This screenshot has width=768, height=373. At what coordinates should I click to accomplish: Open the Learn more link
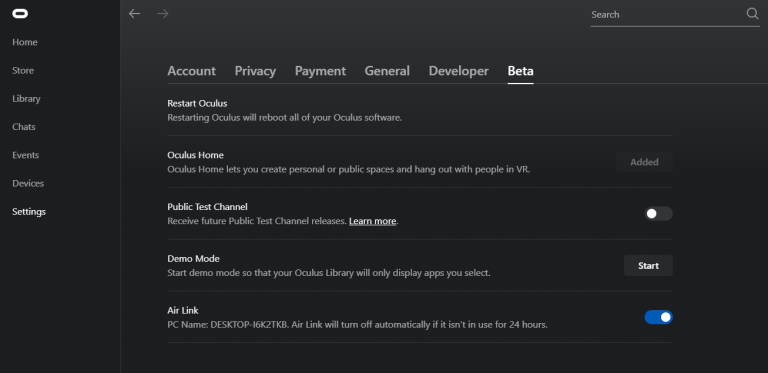tap(372, 221)
